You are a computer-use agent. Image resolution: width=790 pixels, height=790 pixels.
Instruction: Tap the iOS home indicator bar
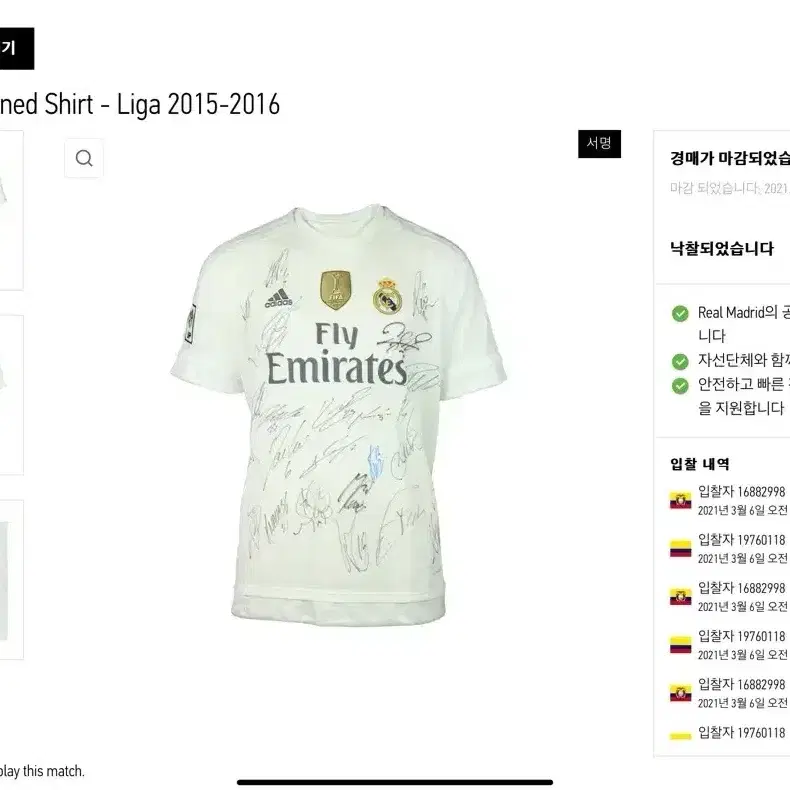click(395, 782)
